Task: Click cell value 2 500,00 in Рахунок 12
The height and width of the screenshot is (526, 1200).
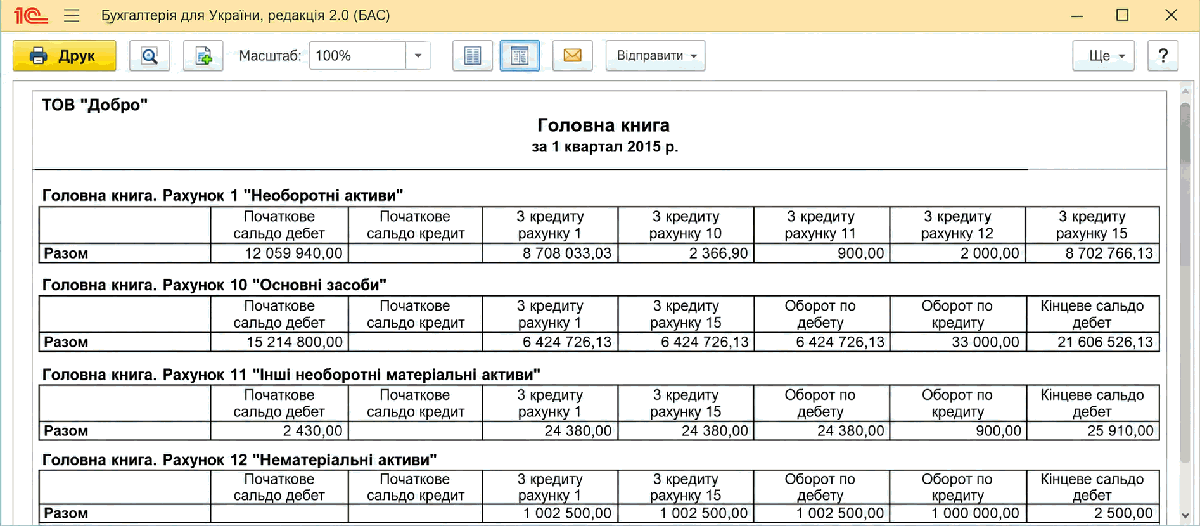Action: coord(1092,513)
